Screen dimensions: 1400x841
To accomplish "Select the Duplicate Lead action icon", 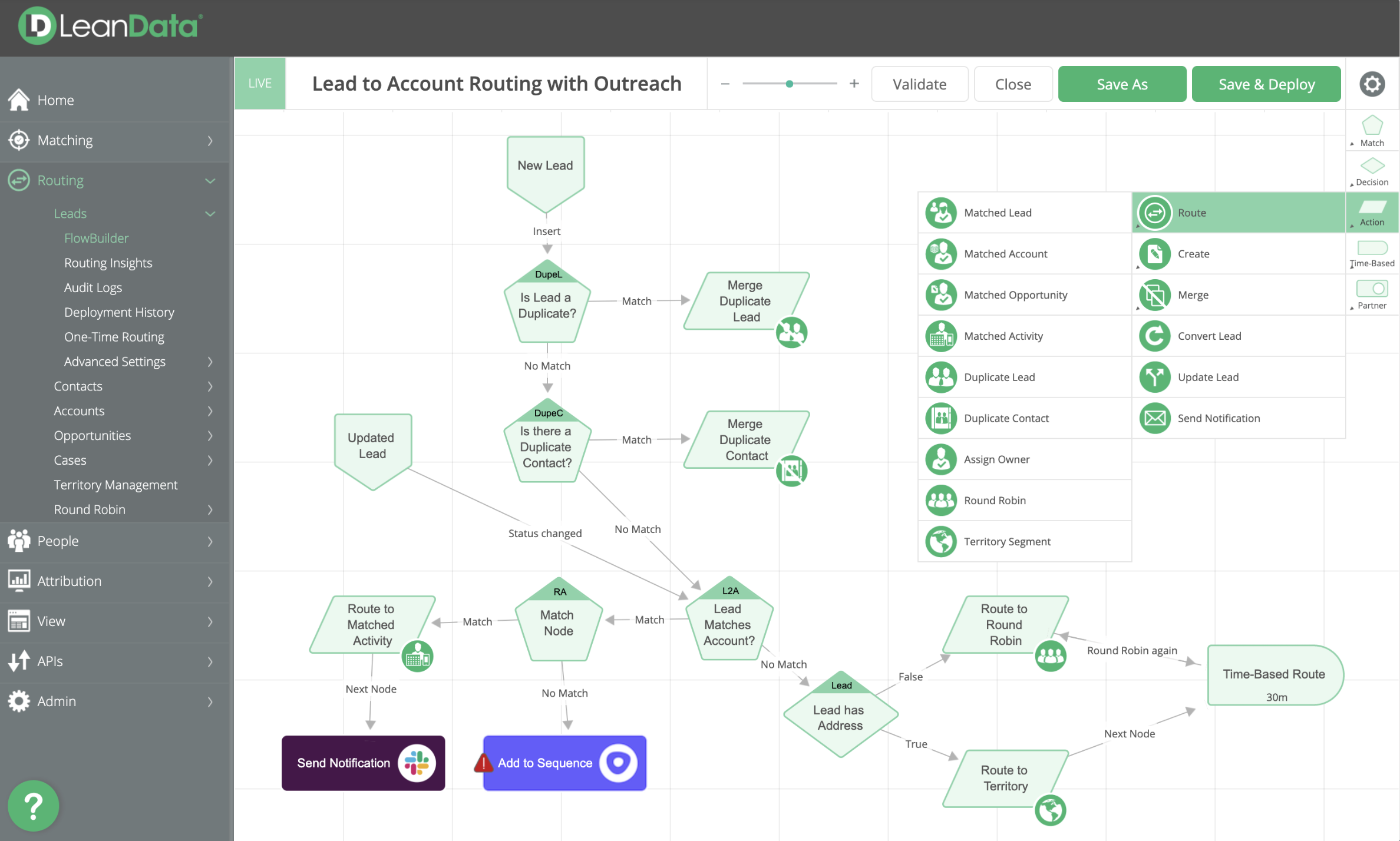I will [x=941, y=378].
